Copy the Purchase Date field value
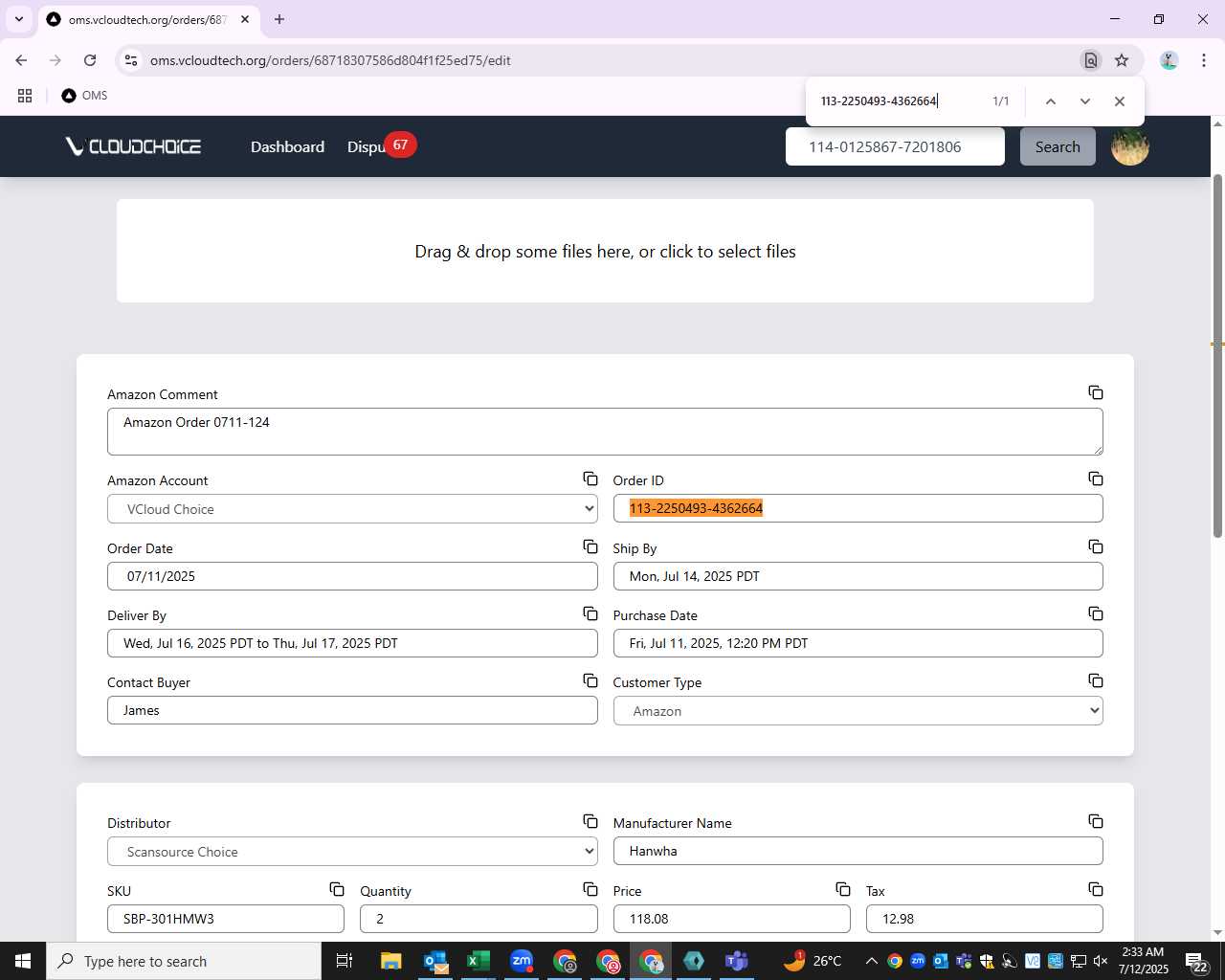The width and height of the screenshot is (1225, 980). coord(1096,613)
